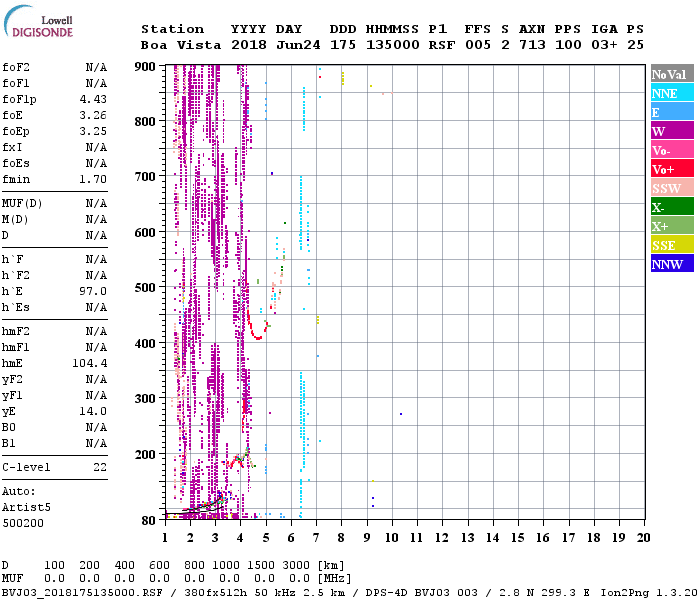Viewport: 700px width, 600px height.
Task: Click the foF2 parameter label
Action: point(16,67)
